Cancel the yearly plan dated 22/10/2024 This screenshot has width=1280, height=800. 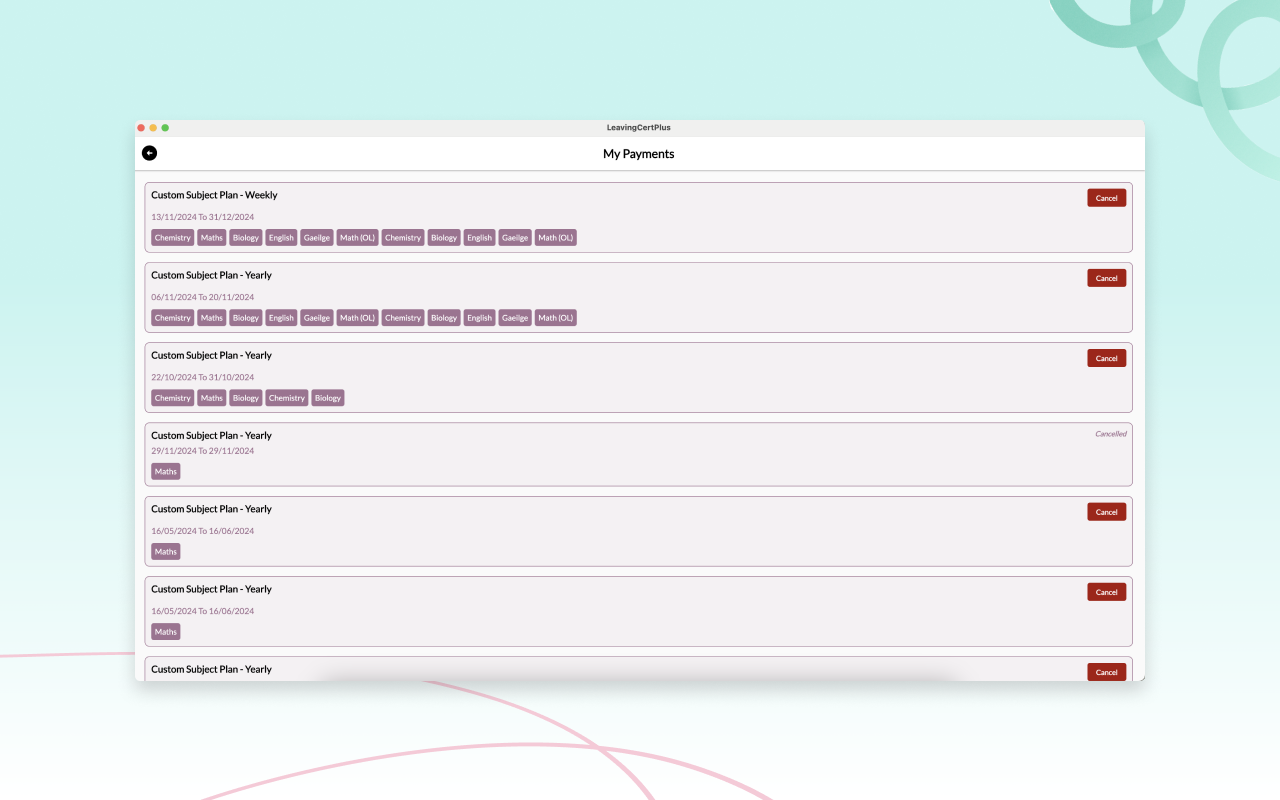pos(1106,358)
